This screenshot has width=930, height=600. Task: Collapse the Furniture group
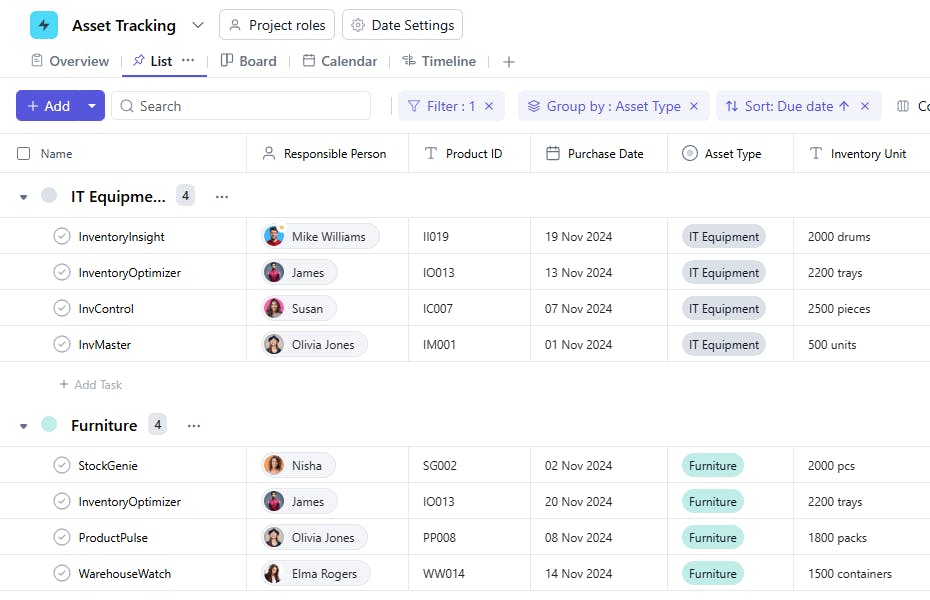23,426
